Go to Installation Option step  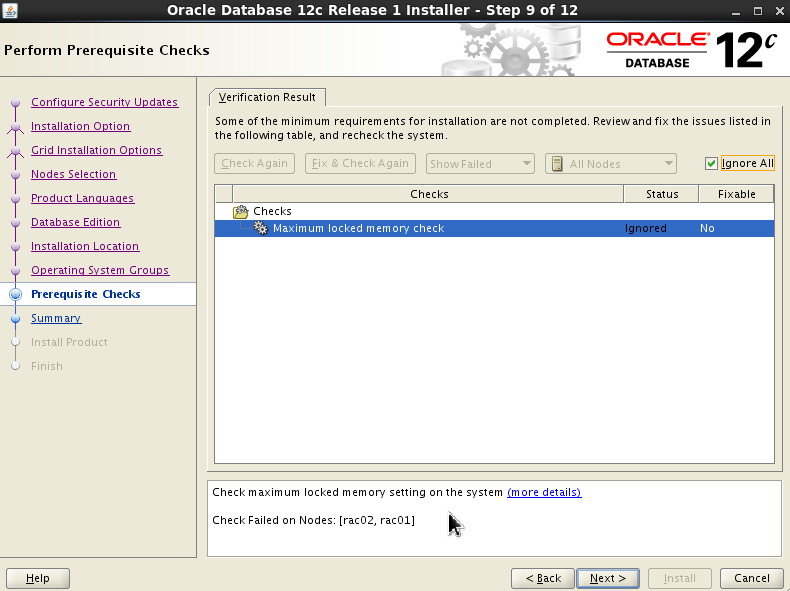[81, 126]
